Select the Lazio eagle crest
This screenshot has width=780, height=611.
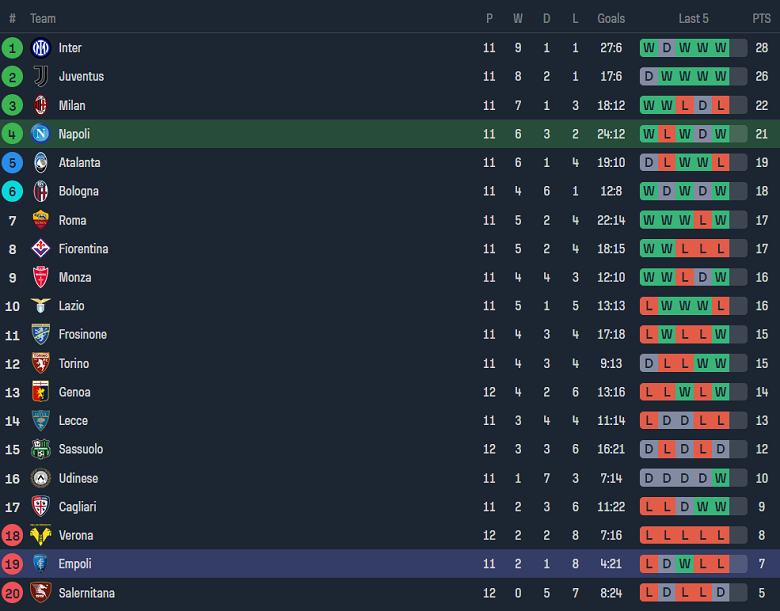pyautogui.click(x=41, y=306)
